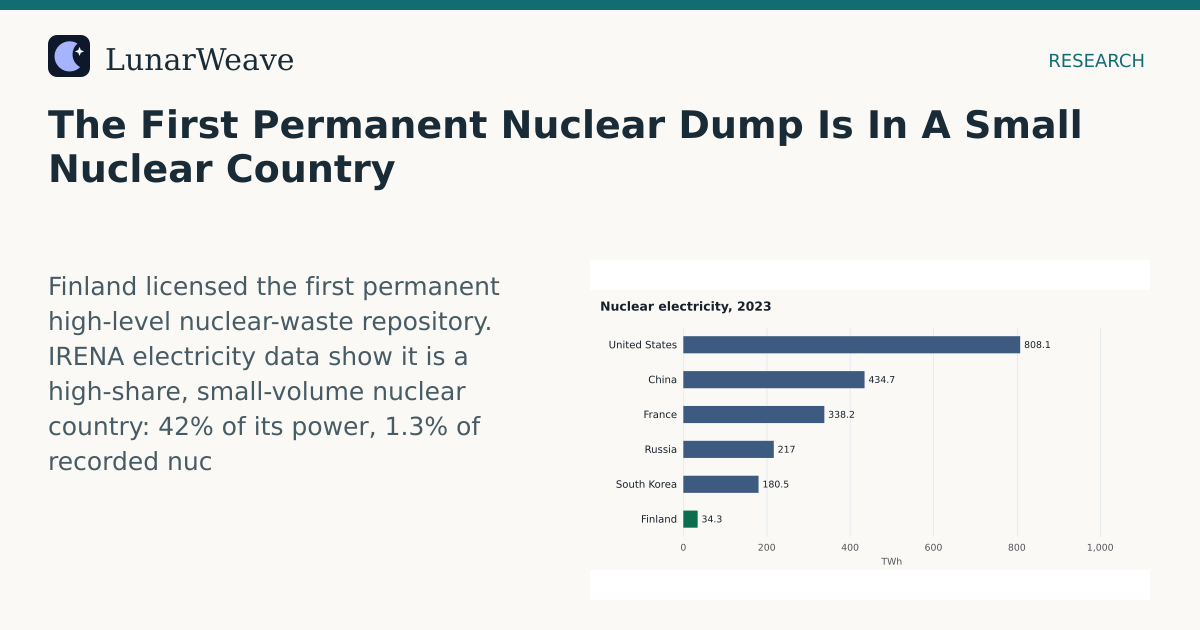Click the 34.3 value label
Viewport: 1200px width, 630px height.
point(712,519)
